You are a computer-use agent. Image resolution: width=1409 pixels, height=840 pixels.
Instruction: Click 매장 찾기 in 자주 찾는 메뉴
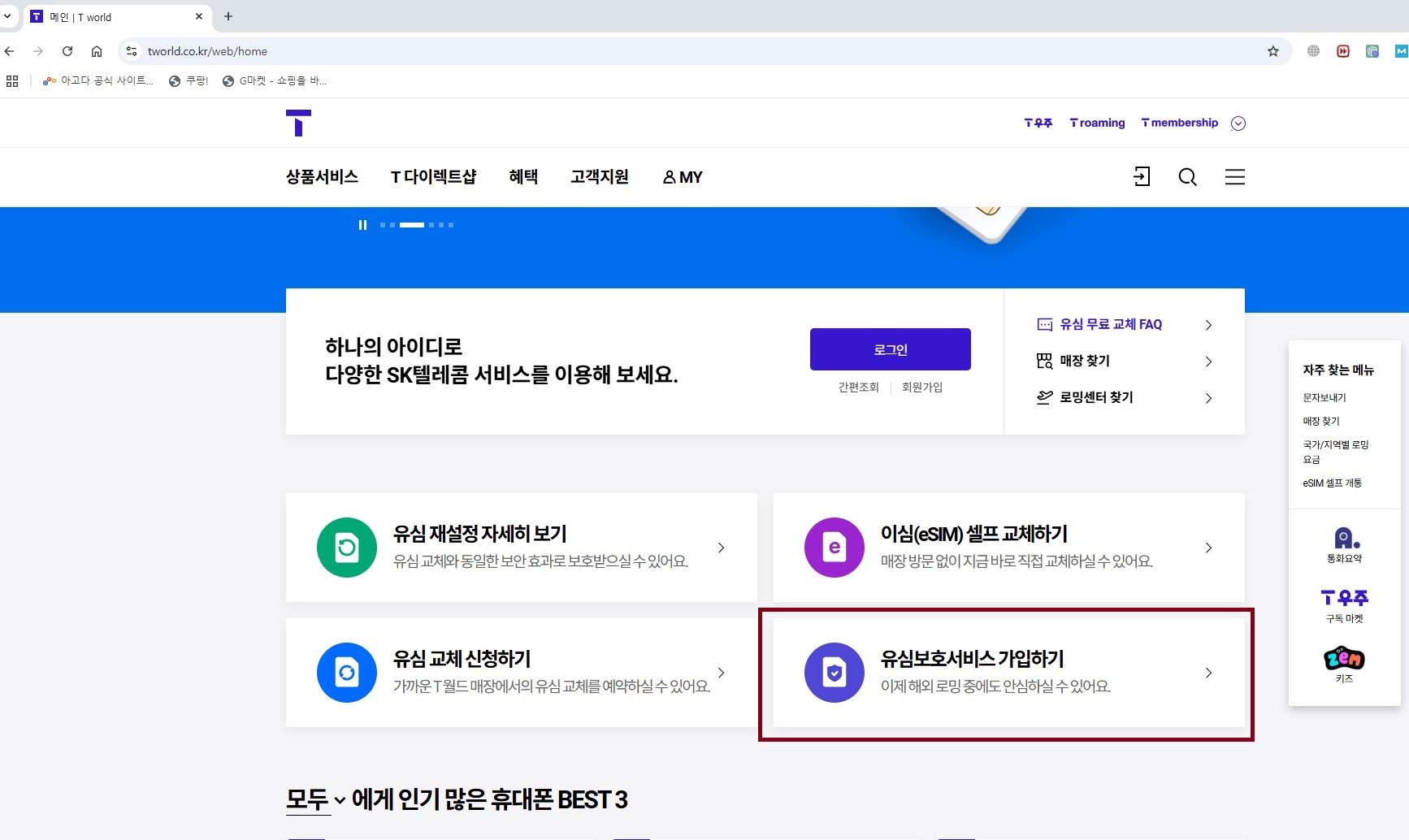pyautogui.click(x=1321, y=421)
